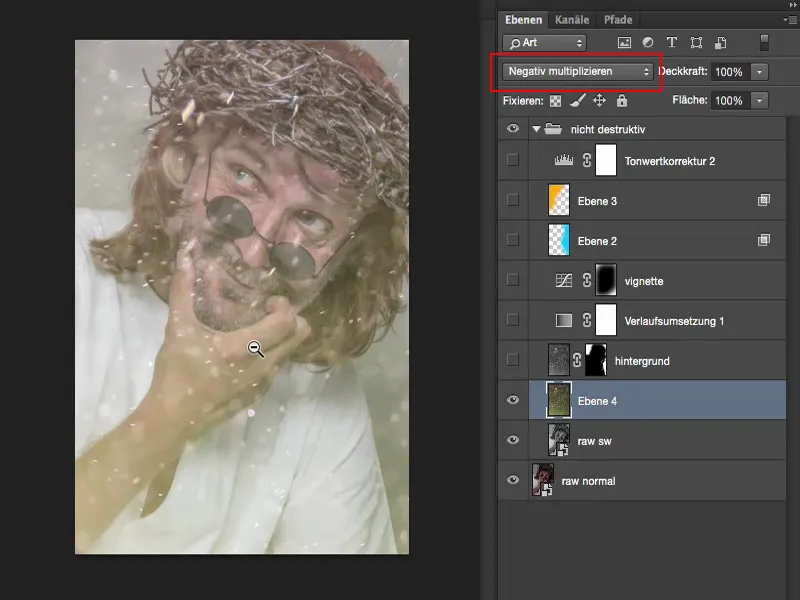Click the clipping icon right of Ebene 3
This screenshot has width=800, height=600.
(x=763, y=200)
